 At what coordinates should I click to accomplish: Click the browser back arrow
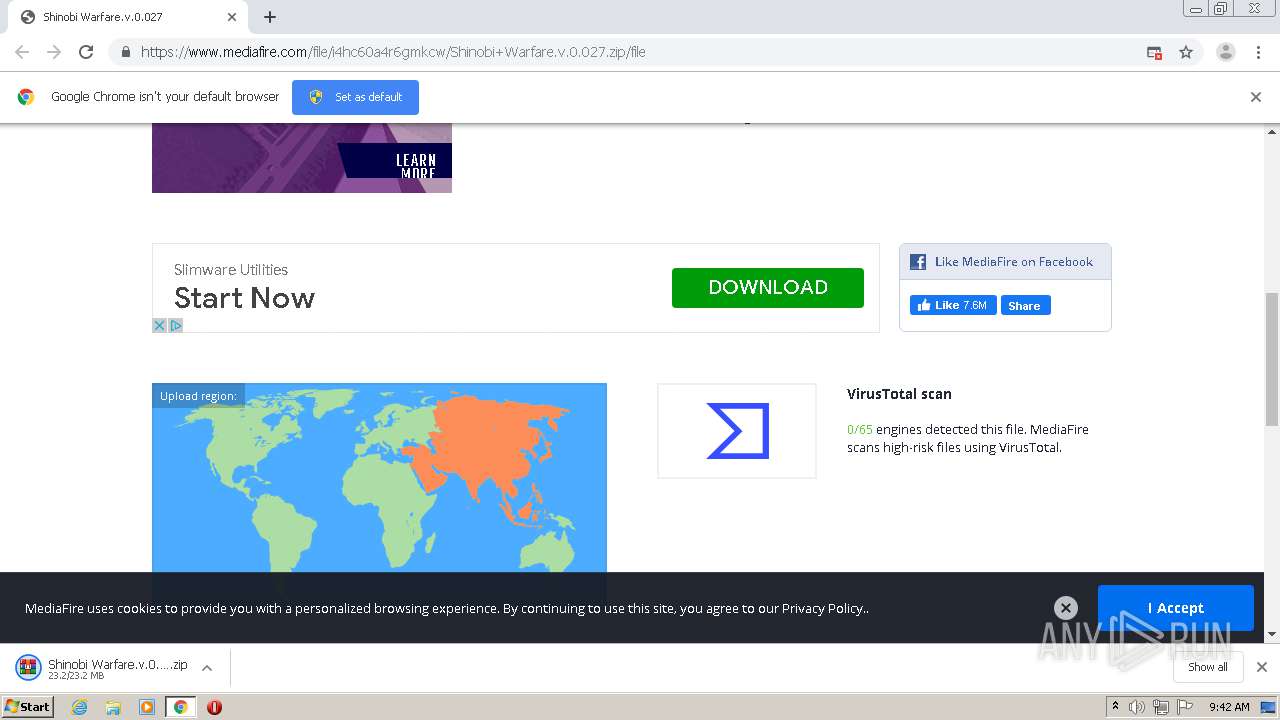pos(22,52)
